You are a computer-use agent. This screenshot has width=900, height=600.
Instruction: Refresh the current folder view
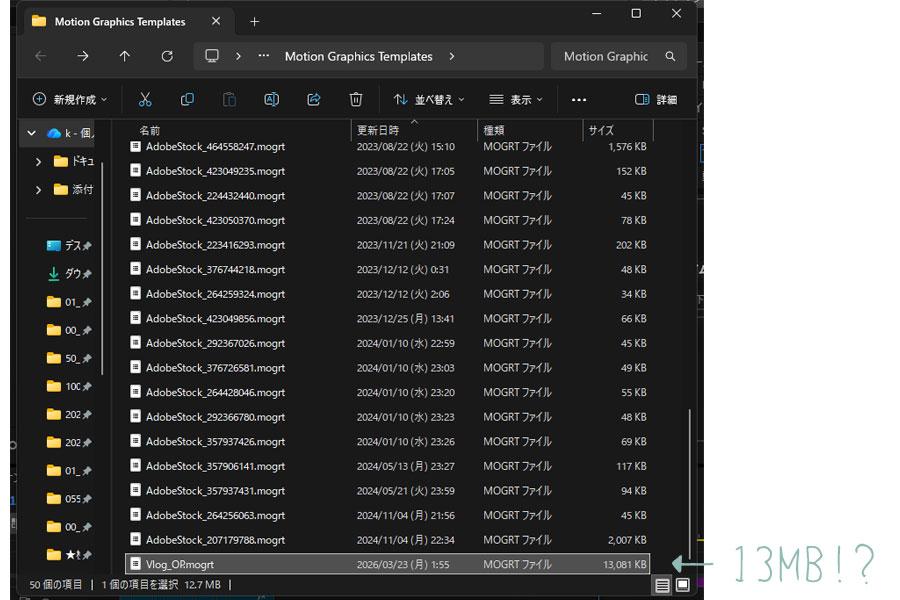[167, 57]
